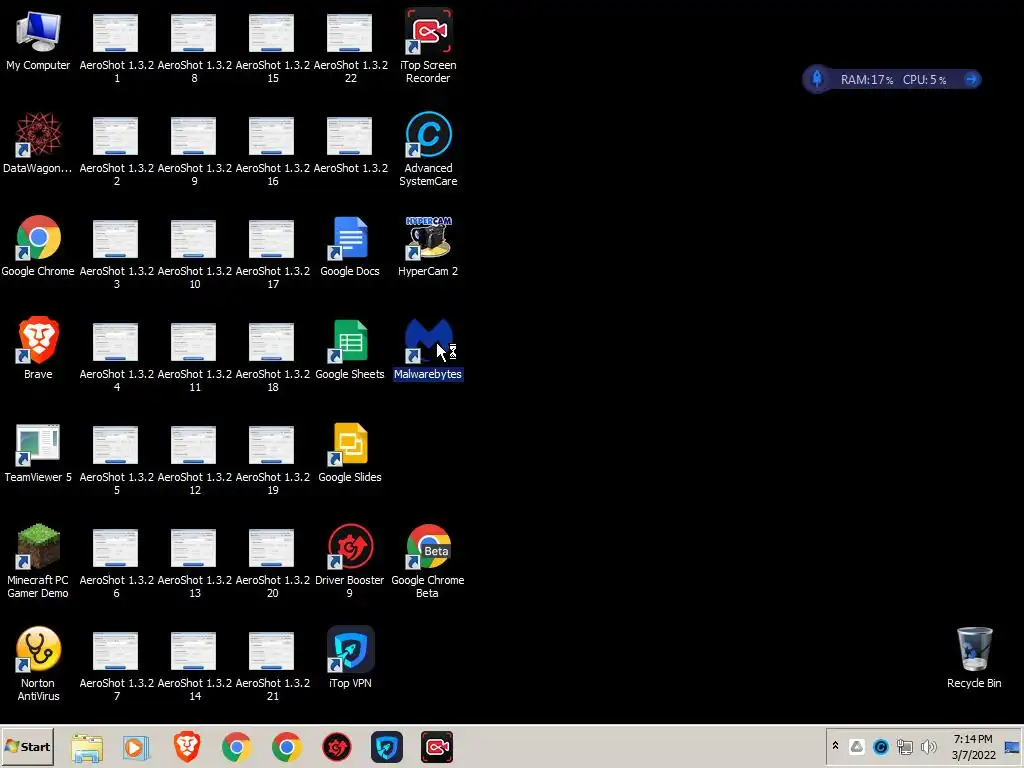Open the taskbar Chrome icon next to Brave
This screenshot has height=768, width=1024.
point(236,747)
